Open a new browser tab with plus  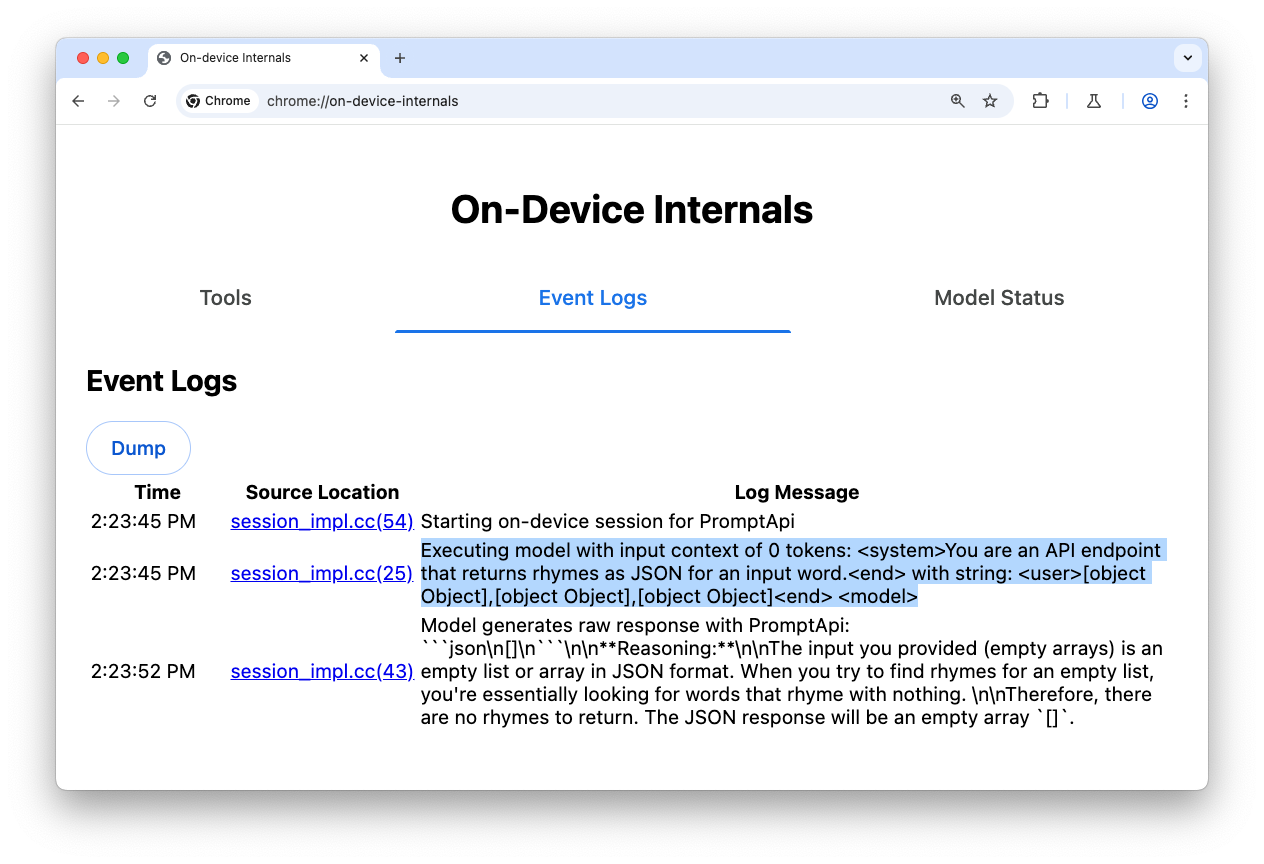point(400,58)
